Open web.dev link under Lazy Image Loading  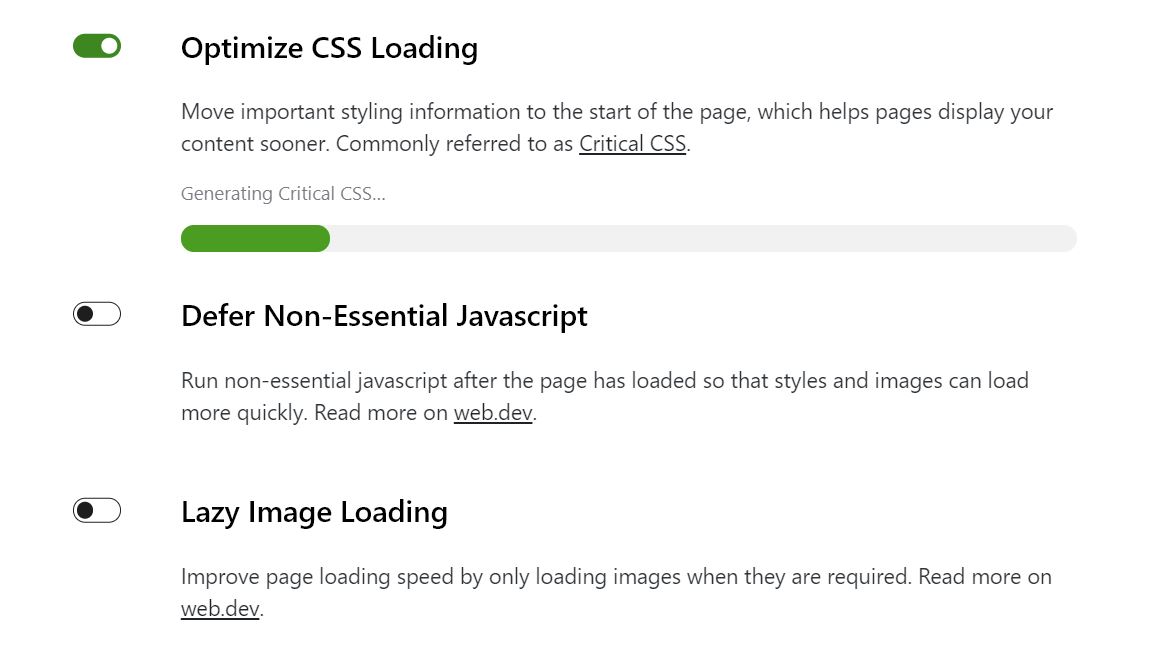click(220, 608)
